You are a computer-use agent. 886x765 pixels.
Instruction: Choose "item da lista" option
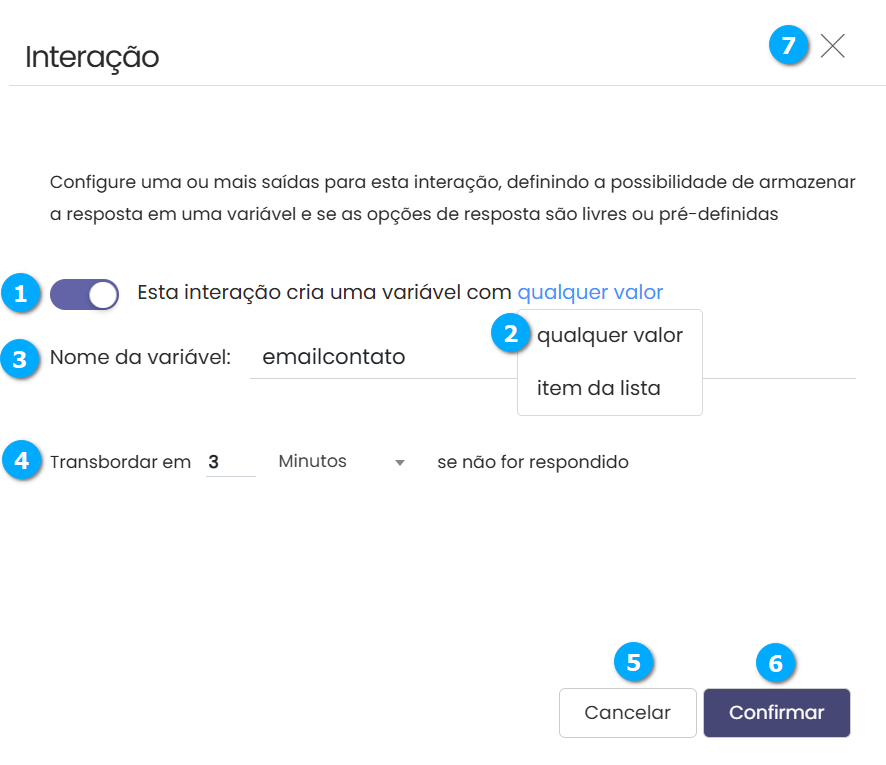tap(599, 388)
